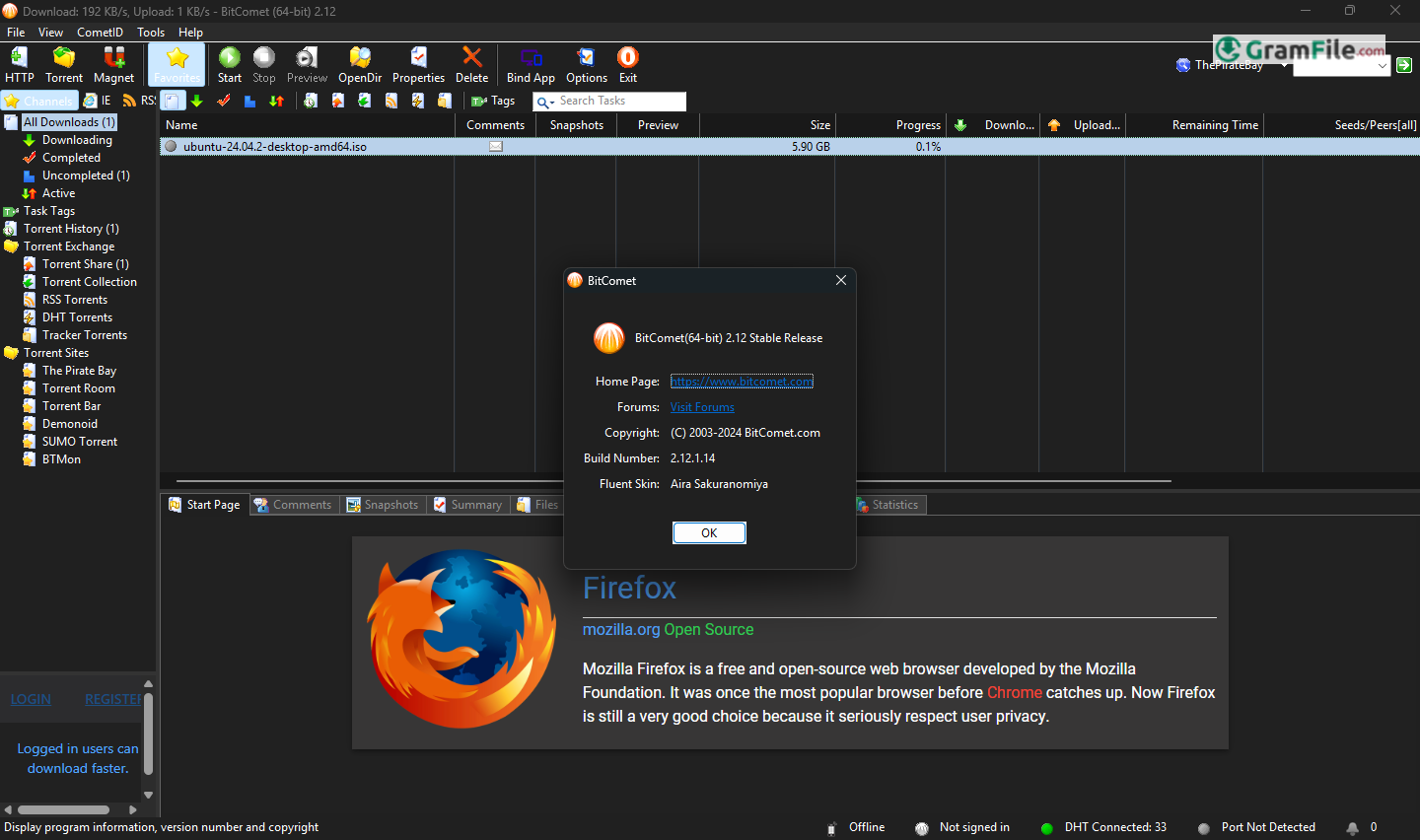The image size is (1420, 840).
Task: Click the LOGIN link in sidebar
Action: click(31, 699)
